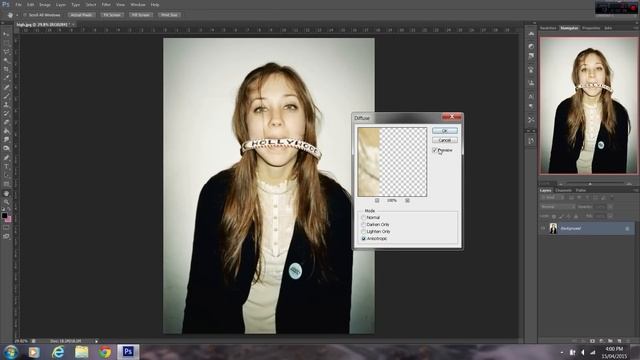The height and width of the screenshot is (360, 640).
Task: Open the Filter menu
Action: coord(106,5)
